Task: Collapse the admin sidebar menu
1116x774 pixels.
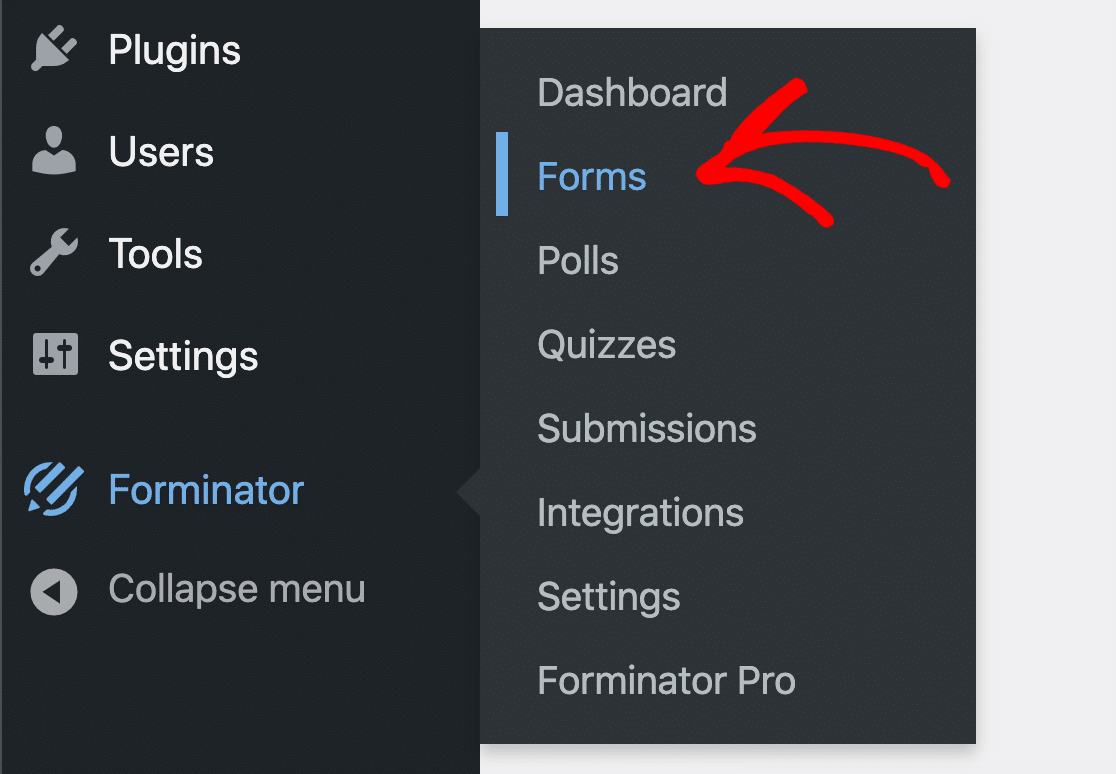Action: click(x=236, y=589)
